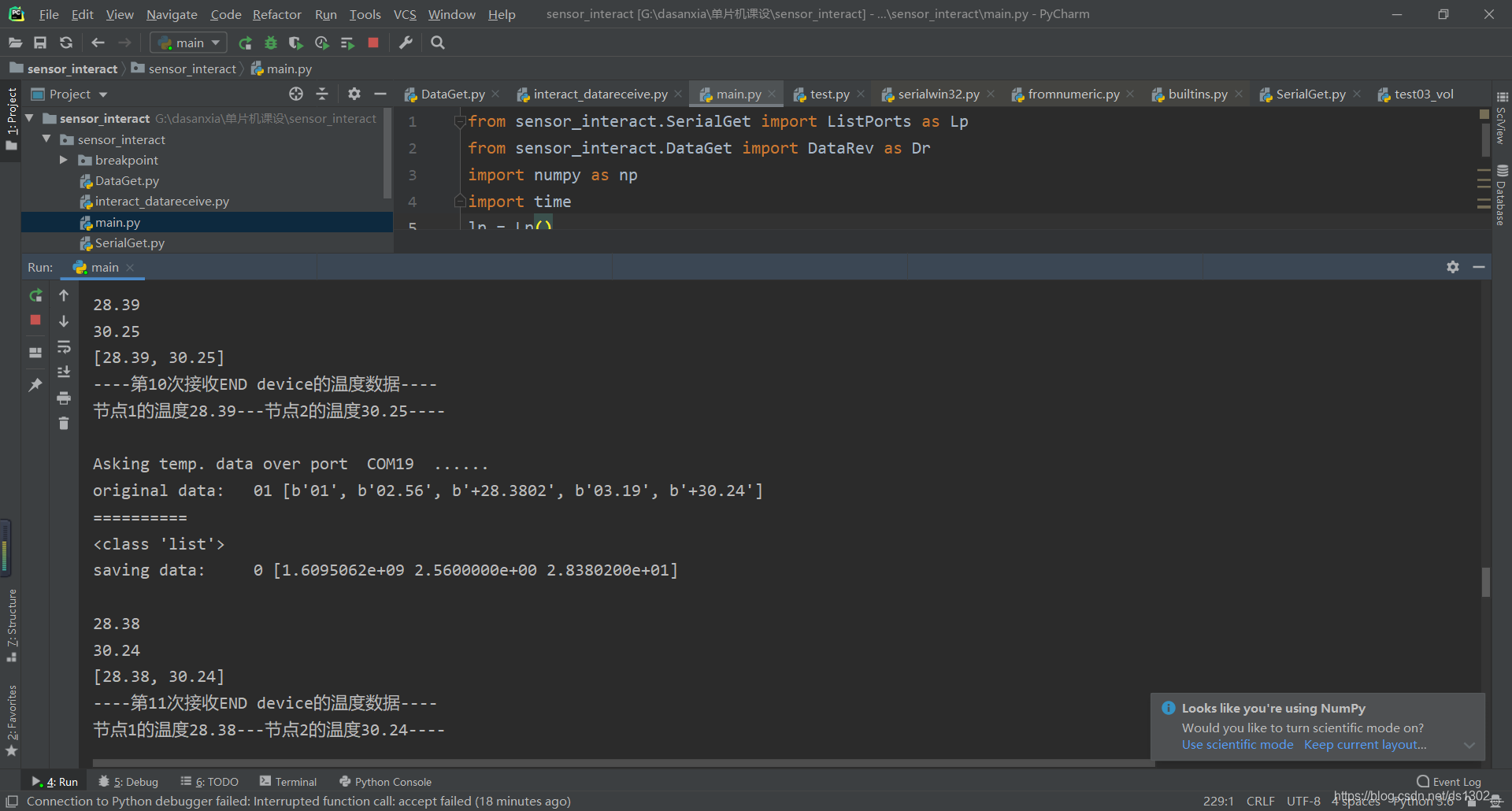
Task: Collapse the sensor_interact subfolder node
Action: click(x=46, y=139)
